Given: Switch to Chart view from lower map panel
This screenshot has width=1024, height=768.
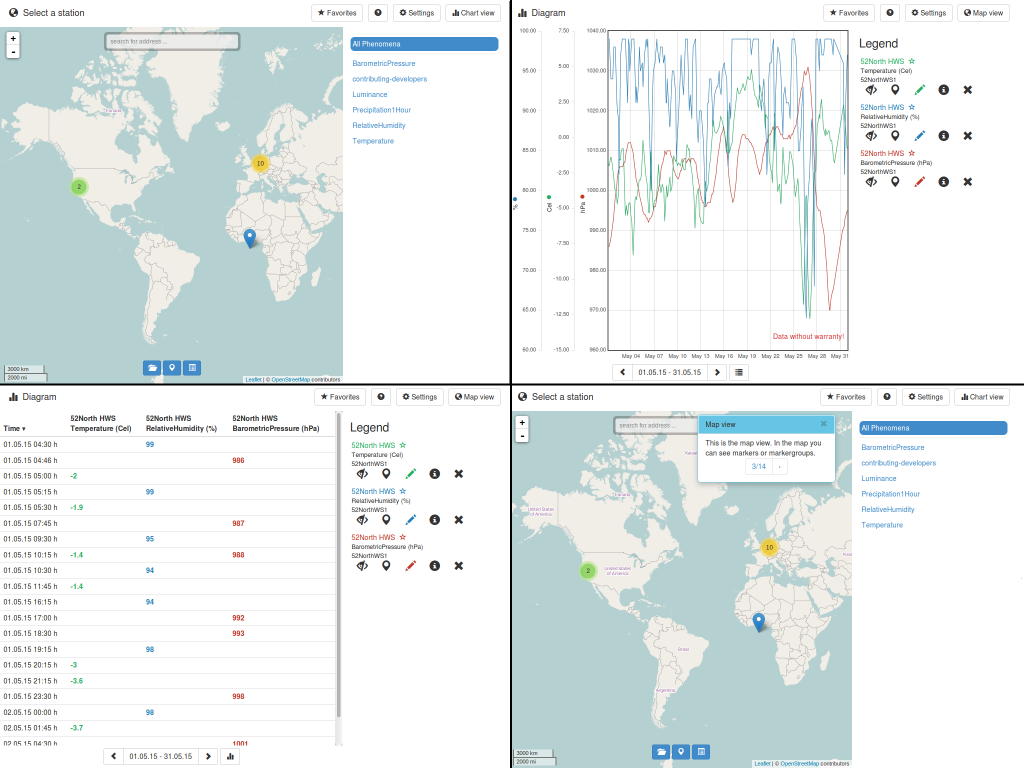Looking at the screenshot, I should (x=982, y=397).
